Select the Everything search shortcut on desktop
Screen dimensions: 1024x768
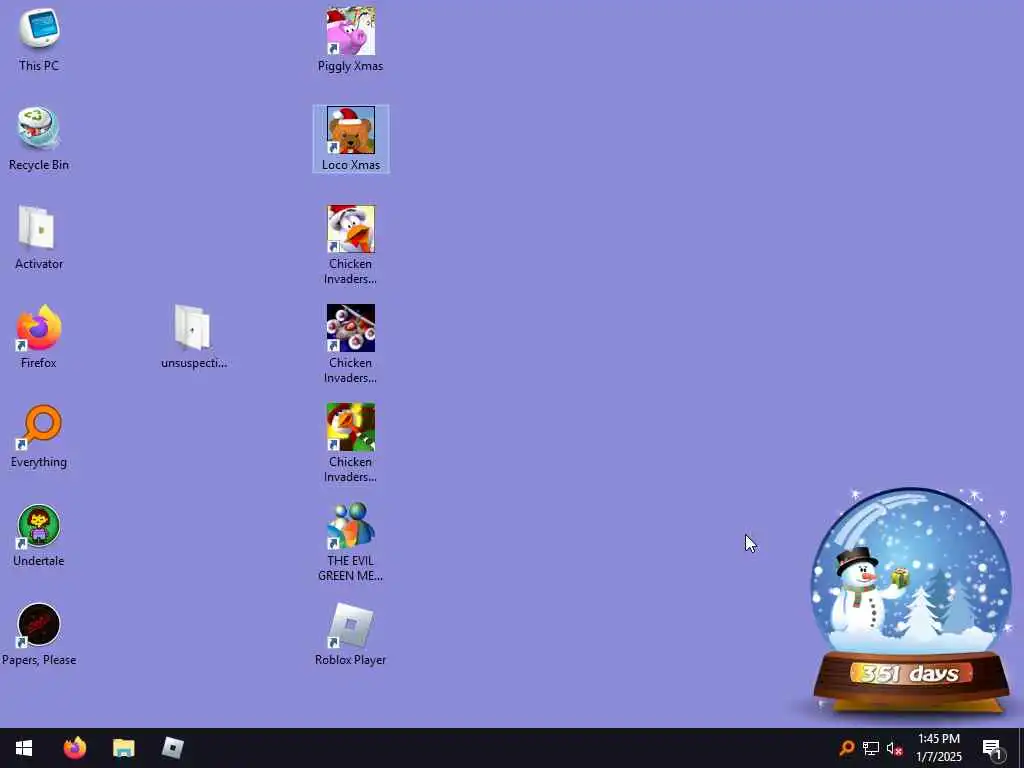pos(39,436)
